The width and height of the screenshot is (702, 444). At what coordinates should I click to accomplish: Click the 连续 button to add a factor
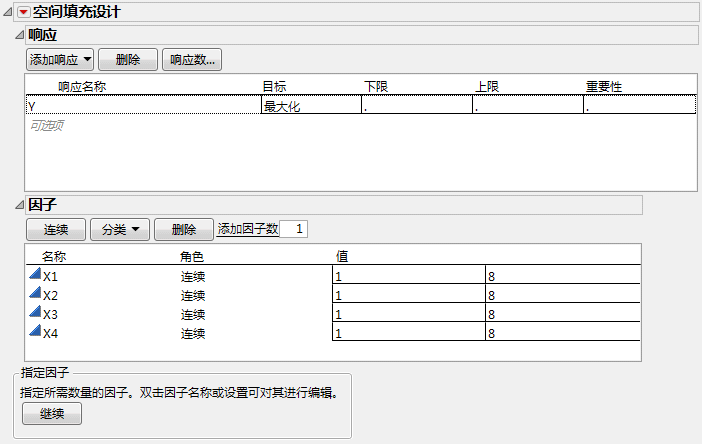pyautogui.click(x=56, y=230)
